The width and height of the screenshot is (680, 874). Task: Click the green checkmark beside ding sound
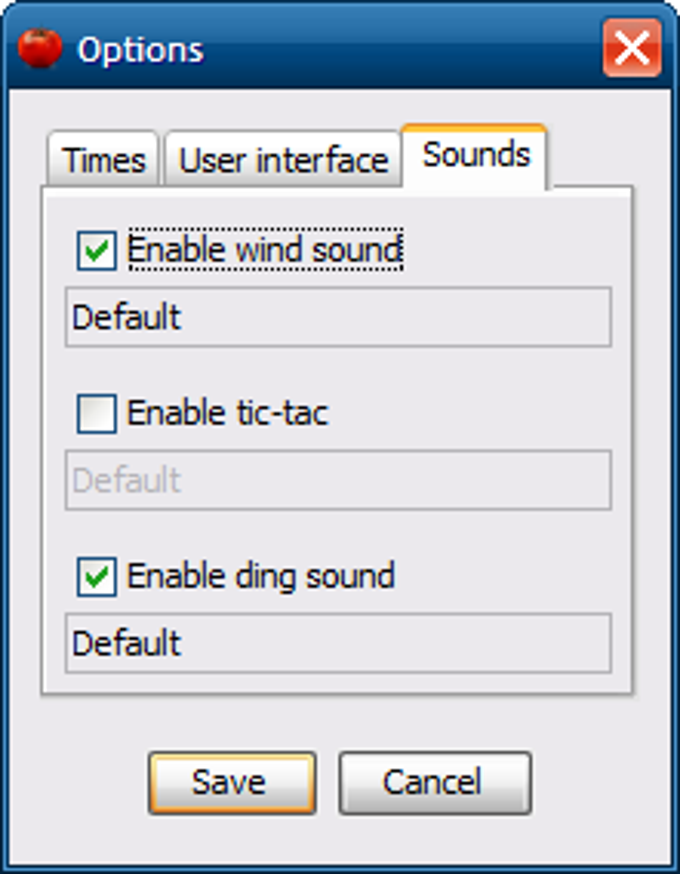[x=96, y=577]
